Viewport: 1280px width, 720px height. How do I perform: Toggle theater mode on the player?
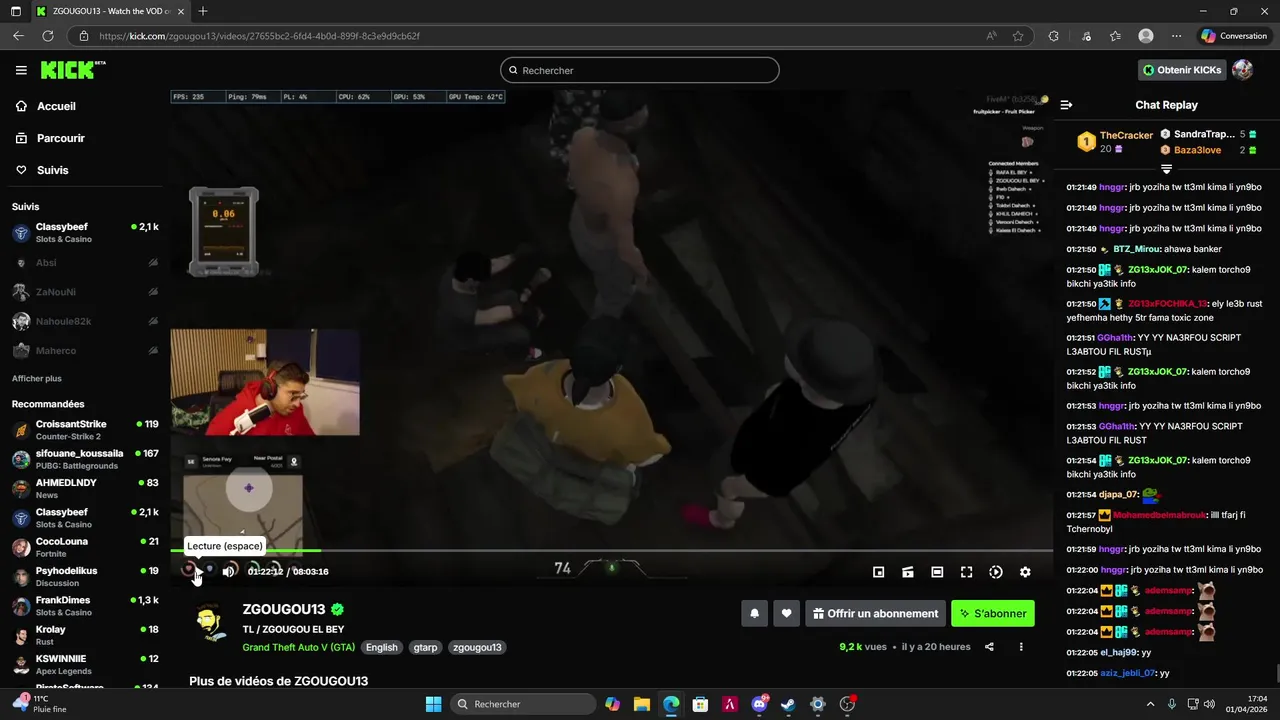[x=937, y=572]
